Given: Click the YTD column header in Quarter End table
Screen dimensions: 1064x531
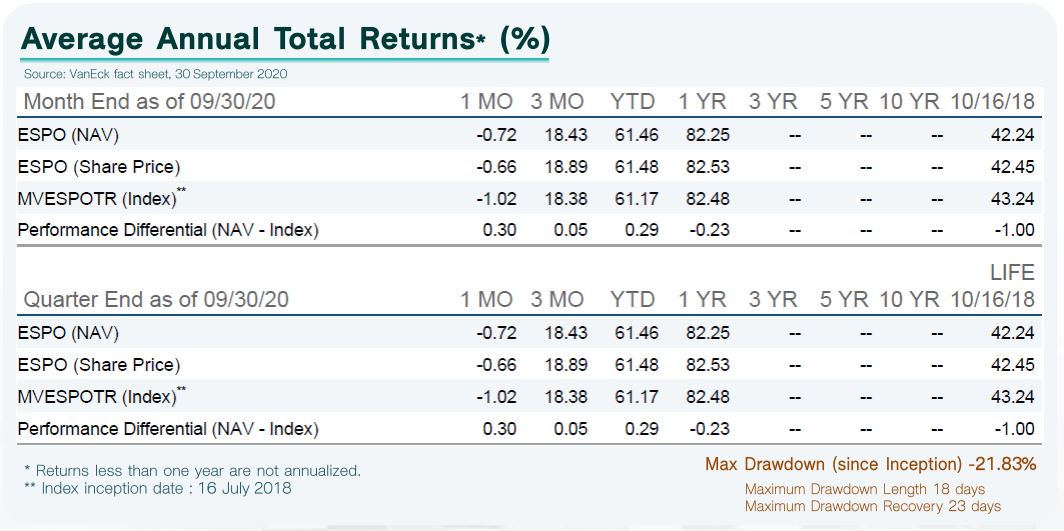Looking at the screenshot, I should point(632,299).
